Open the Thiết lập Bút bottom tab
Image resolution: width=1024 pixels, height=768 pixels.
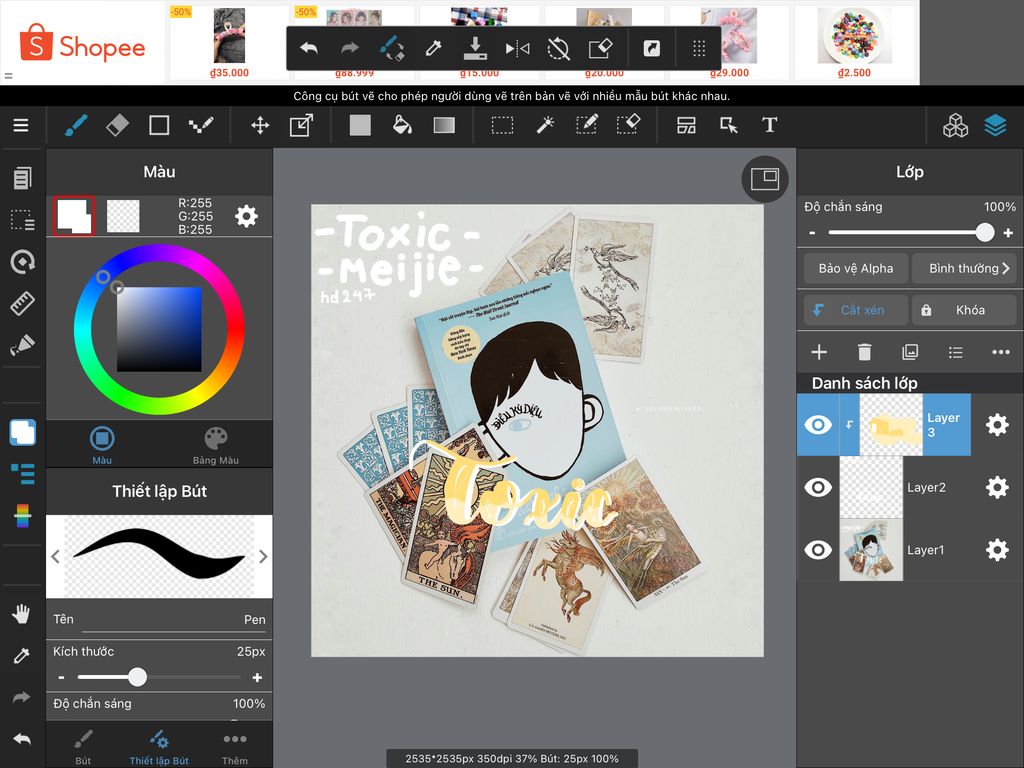[159, 746]
